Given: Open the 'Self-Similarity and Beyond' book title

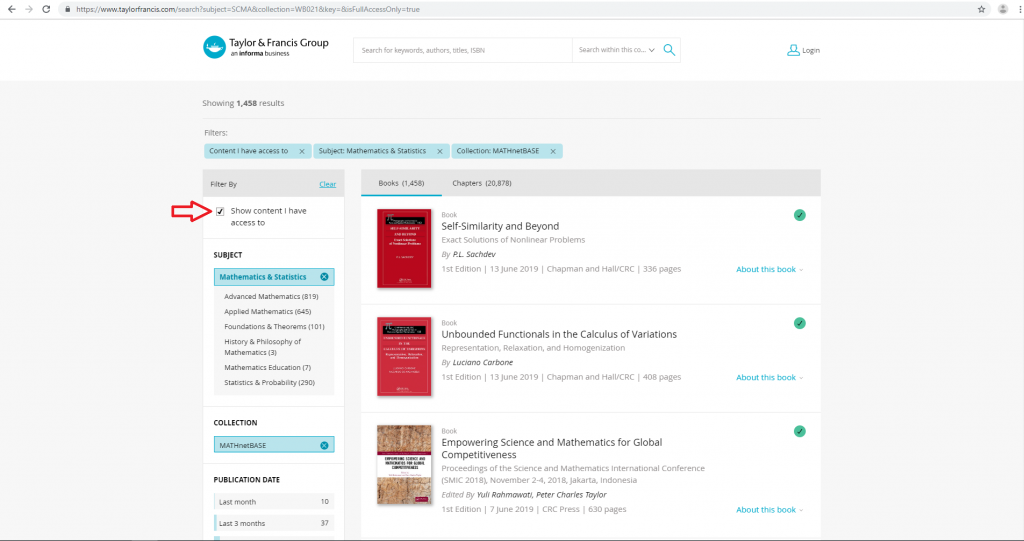Looking at the screenshot, I should (x=500, y=226).
